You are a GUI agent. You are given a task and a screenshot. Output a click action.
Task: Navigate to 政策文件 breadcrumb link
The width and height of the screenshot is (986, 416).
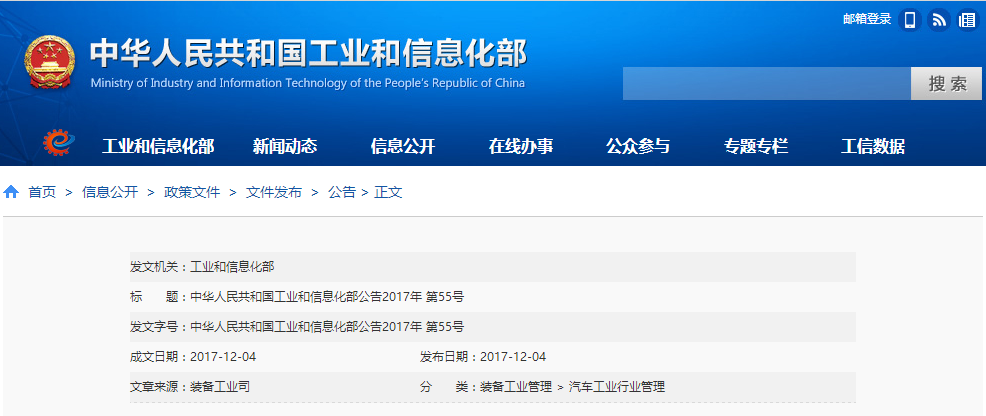(192, 192)
